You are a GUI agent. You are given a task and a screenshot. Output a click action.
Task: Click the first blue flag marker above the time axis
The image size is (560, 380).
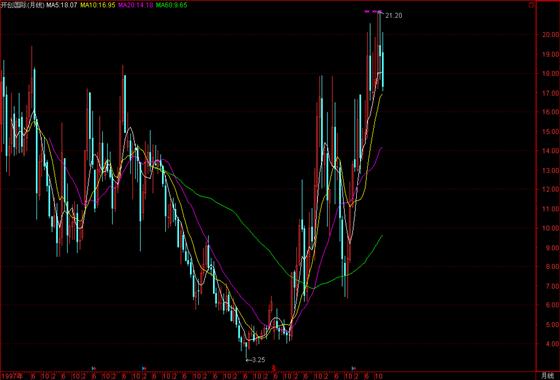[94, 368]
